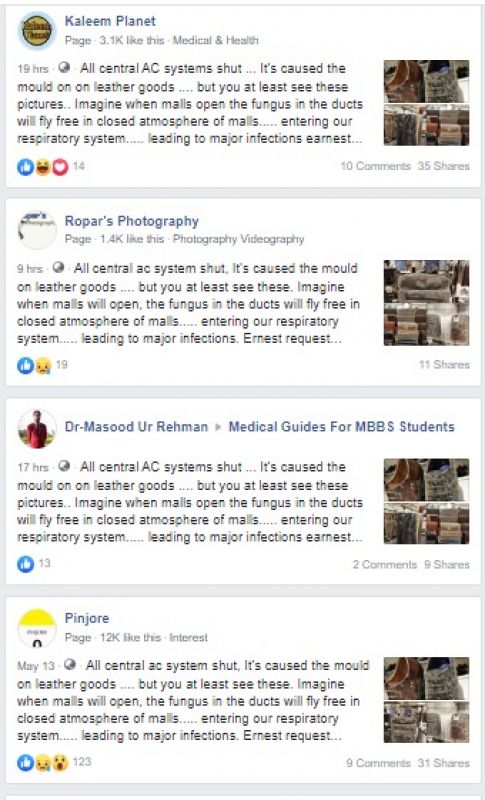The height and width of the screenshot is (800, 485).
Task: Open mould photos thumbnail in Pinjore post
Action: [x=426, y=699]
